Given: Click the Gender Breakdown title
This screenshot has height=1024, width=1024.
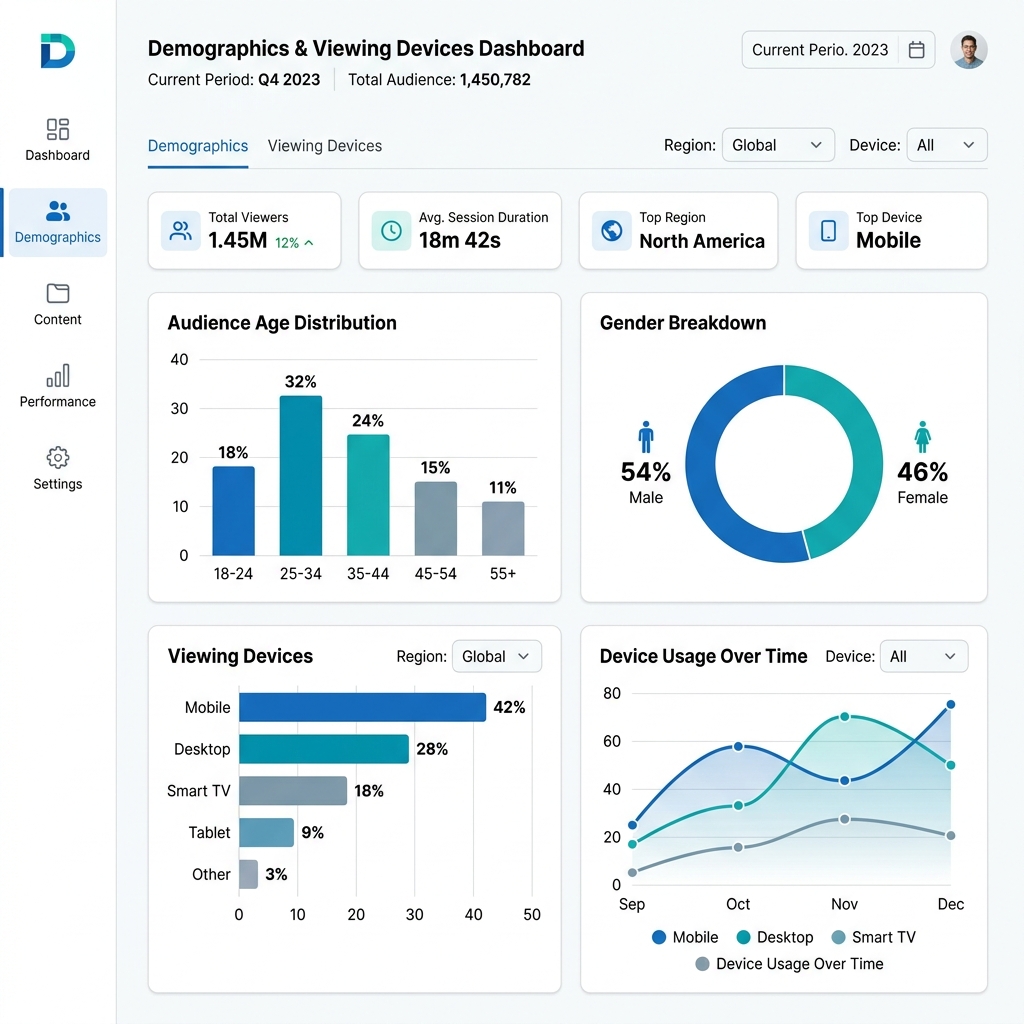Looking at the screenshot, I should point(683,323).
